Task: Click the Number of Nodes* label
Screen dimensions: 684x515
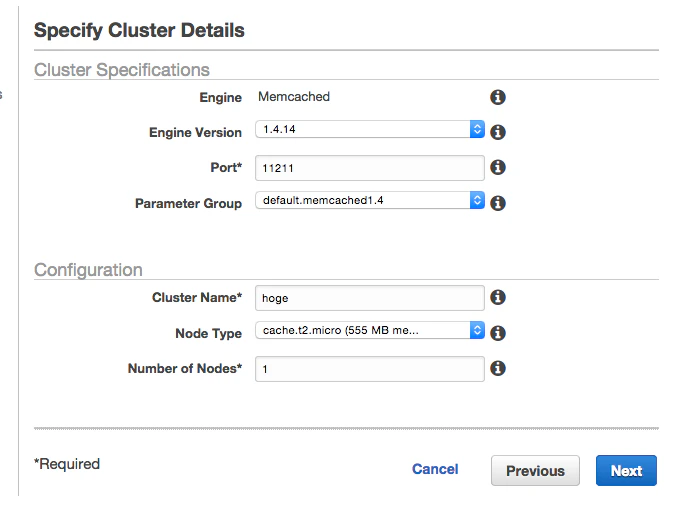Action: pos(185,368)
